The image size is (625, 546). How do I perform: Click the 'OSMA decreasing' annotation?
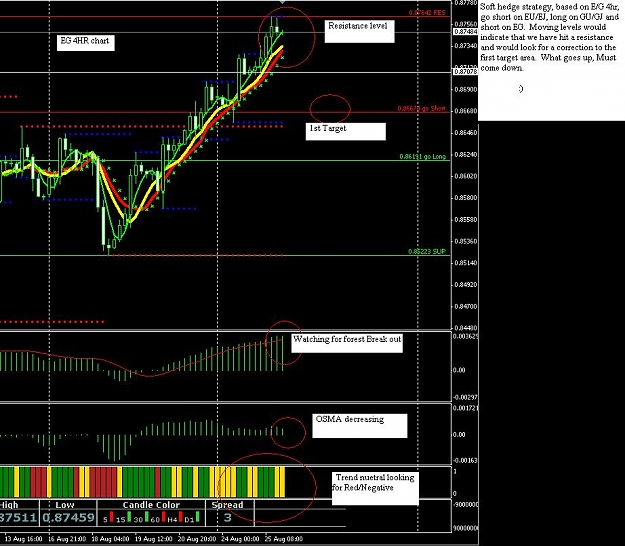click(x=360, y=426)
